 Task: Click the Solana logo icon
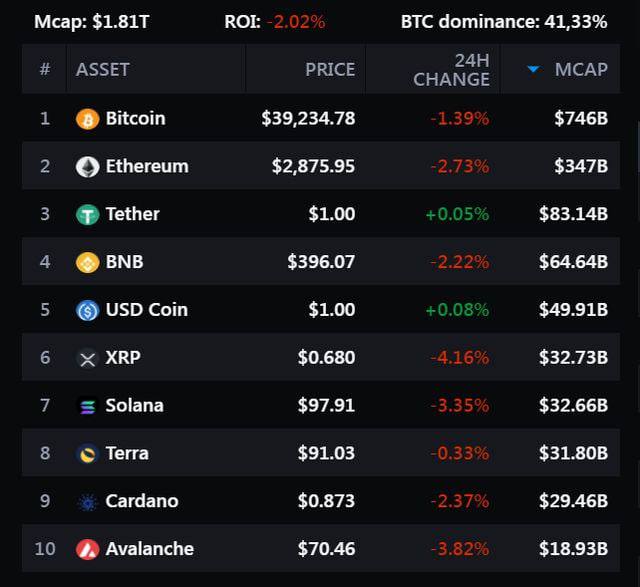[x=88, y=406]
